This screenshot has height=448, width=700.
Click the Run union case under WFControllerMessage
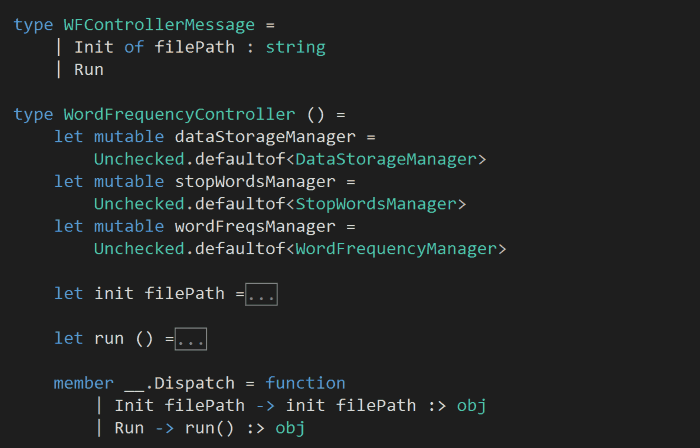tap(88, 70)
